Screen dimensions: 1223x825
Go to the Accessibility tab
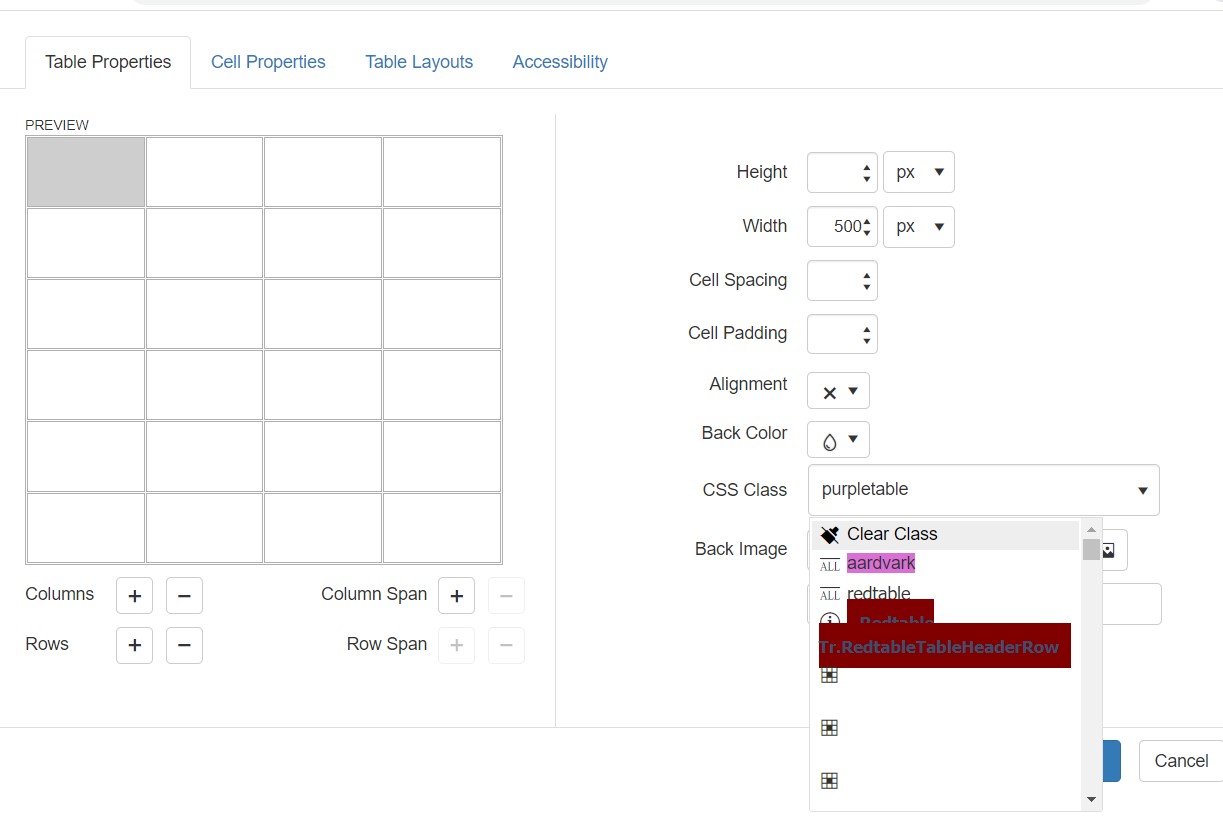click(560, 62)
